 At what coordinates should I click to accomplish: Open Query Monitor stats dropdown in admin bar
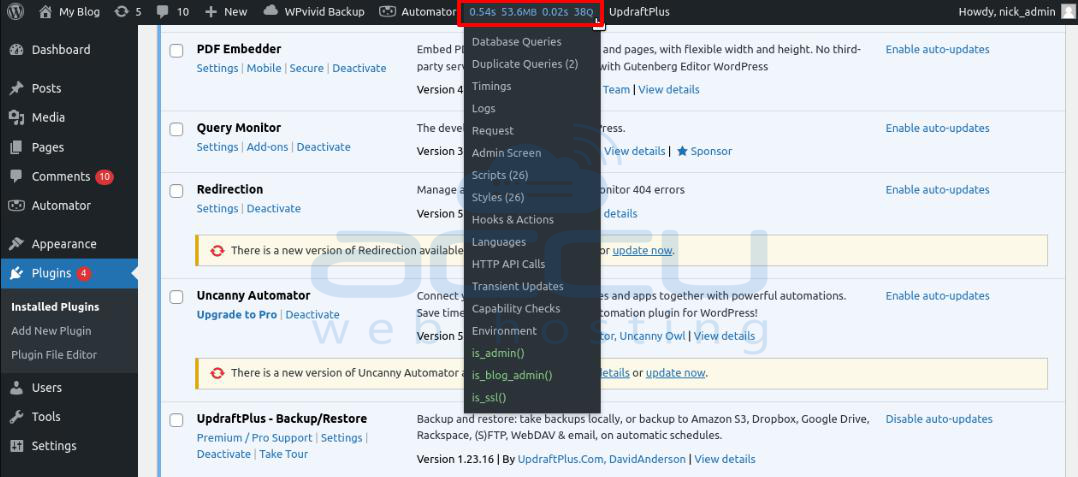531,12
